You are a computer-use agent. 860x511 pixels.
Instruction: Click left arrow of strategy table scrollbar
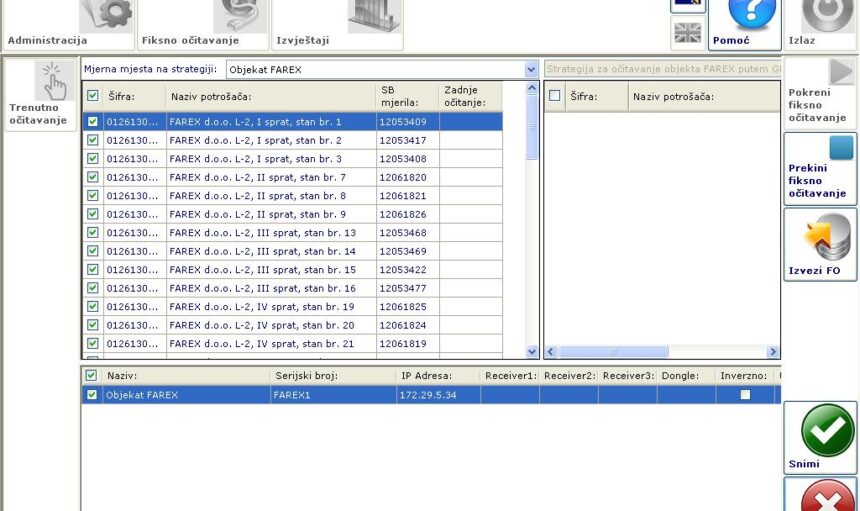[551, 351]
